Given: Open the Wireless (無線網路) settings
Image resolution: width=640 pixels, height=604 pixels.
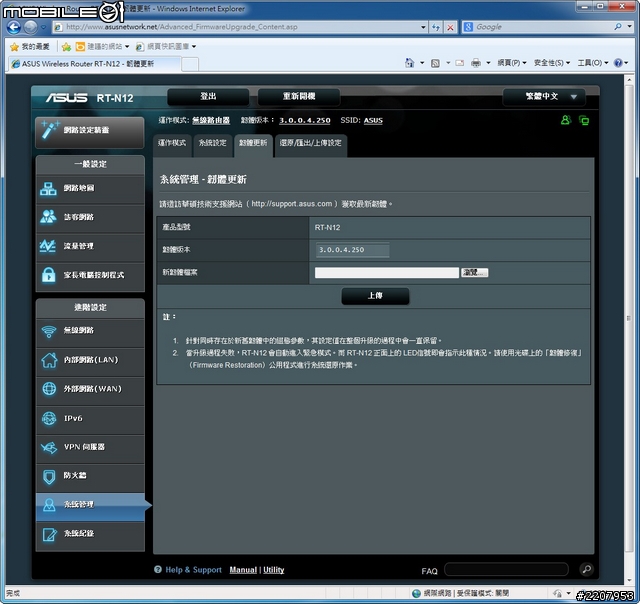Looking at the screenshot, I should click(x=90, y=331).
